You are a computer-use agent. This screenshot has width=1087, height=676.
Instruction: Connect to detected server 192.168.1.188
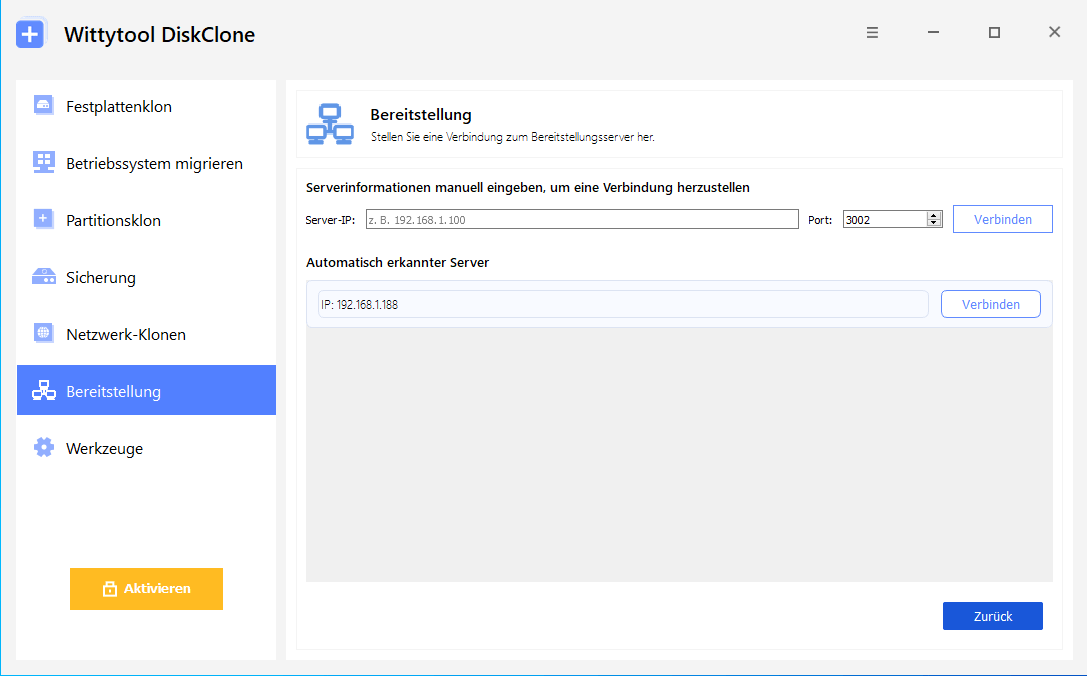991,304
